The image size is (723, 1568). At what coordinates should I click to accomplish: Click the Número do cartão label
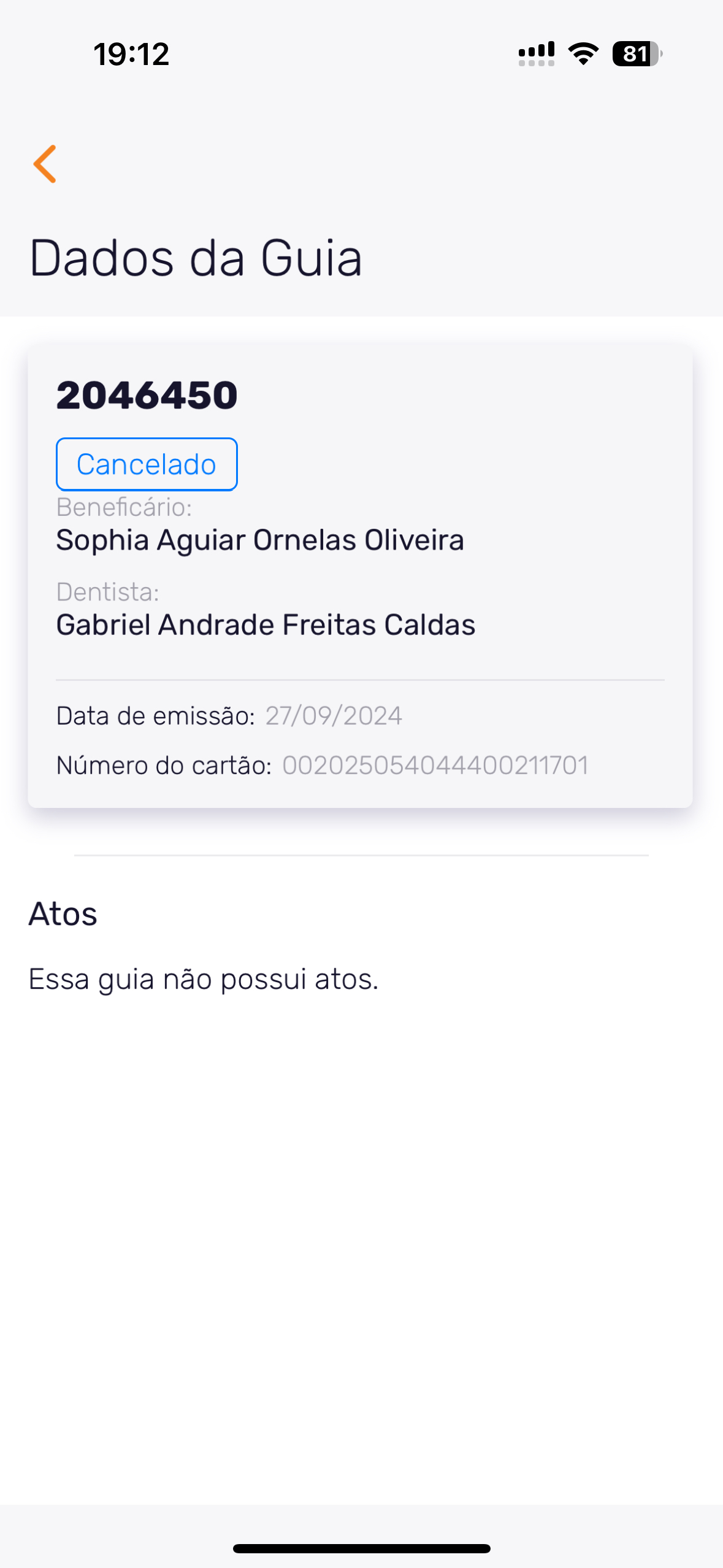click(164, 766)
